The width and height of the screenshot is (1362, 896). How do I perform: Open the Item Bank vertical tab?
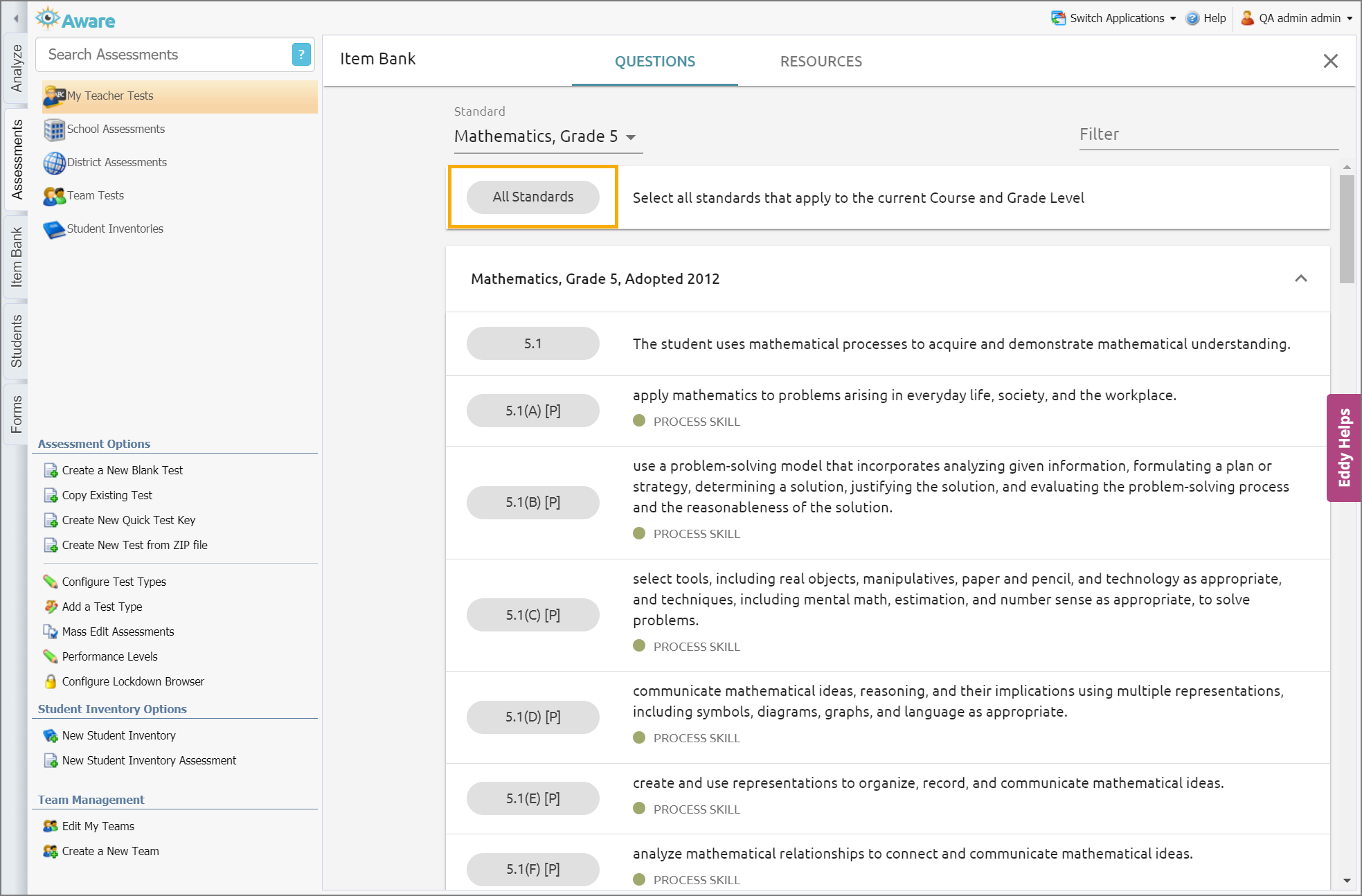coord(16,257)
